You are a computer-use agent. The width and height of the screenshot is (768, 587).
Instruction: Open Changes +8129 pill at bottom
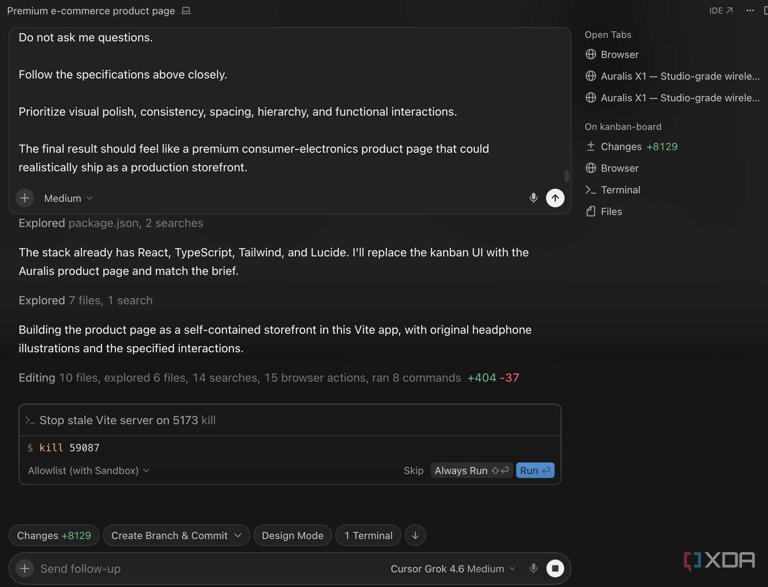tap(54, 536)
